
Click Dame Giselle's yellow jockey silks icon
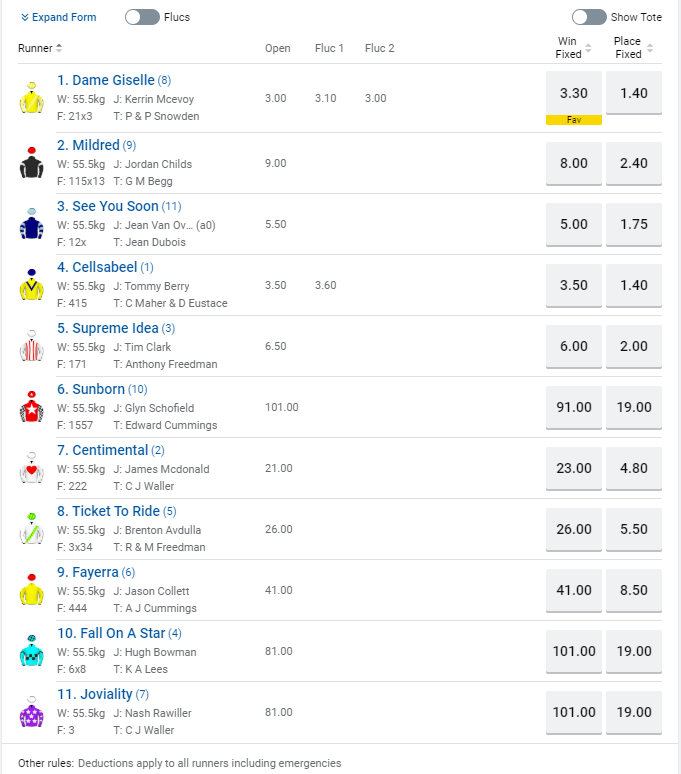[x=31, y=98]
